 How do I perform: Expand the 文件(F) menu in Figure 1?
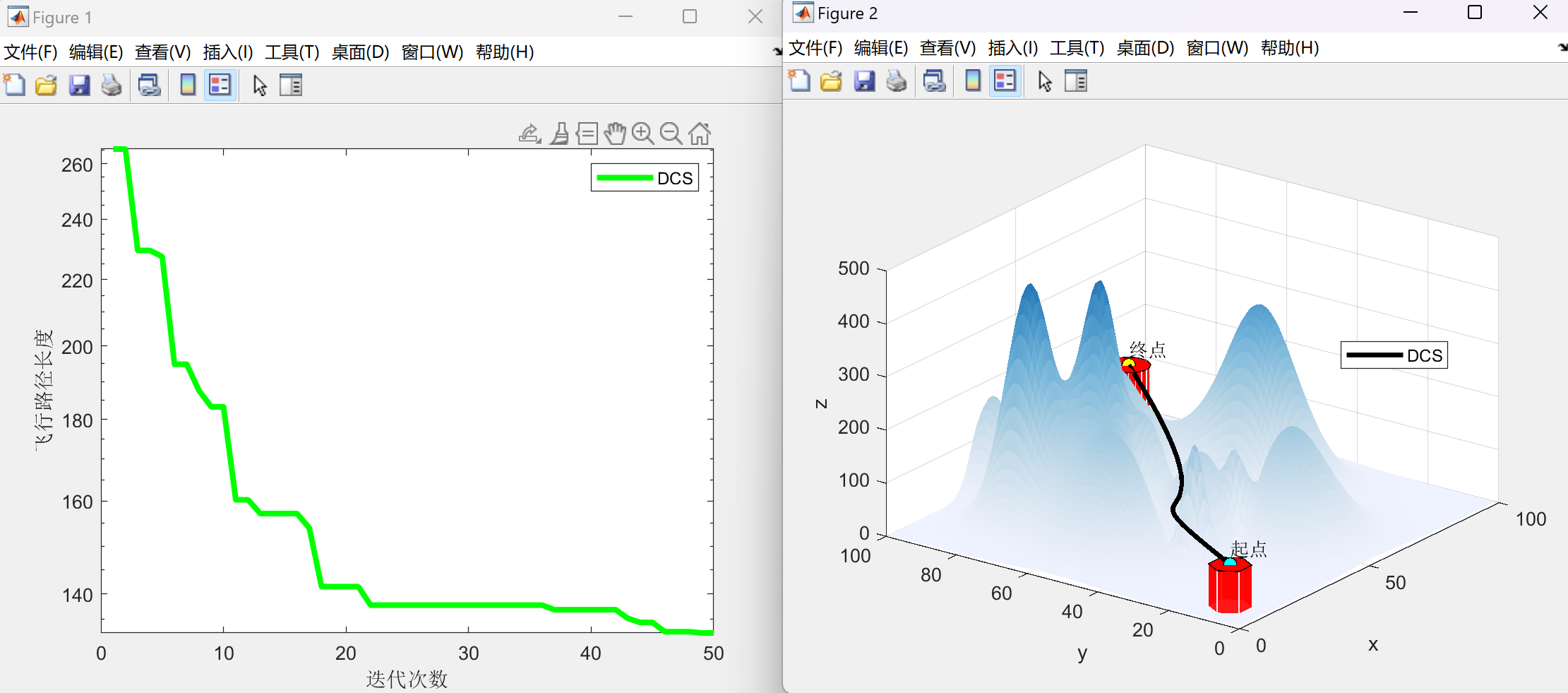point(30,52)
